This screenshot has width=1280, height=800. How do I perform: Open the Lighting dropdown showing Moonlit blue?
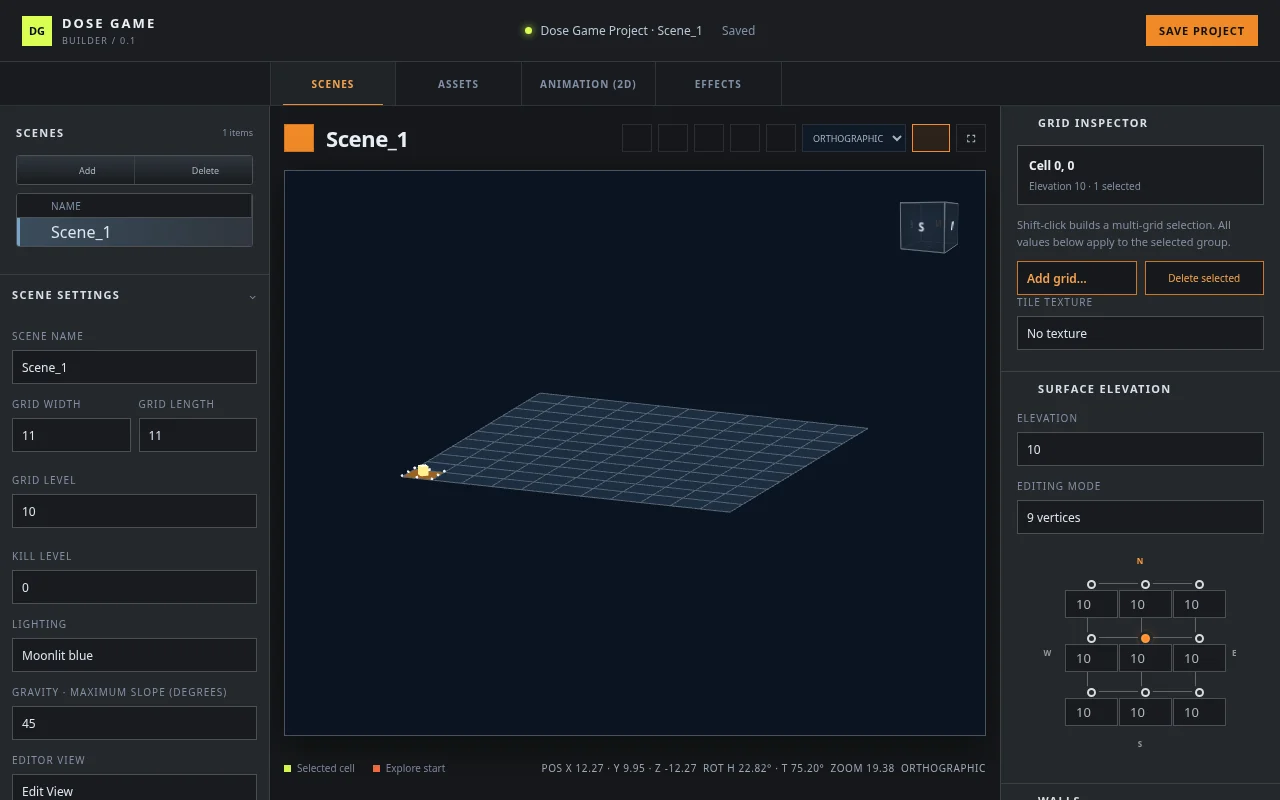point(134,655)
